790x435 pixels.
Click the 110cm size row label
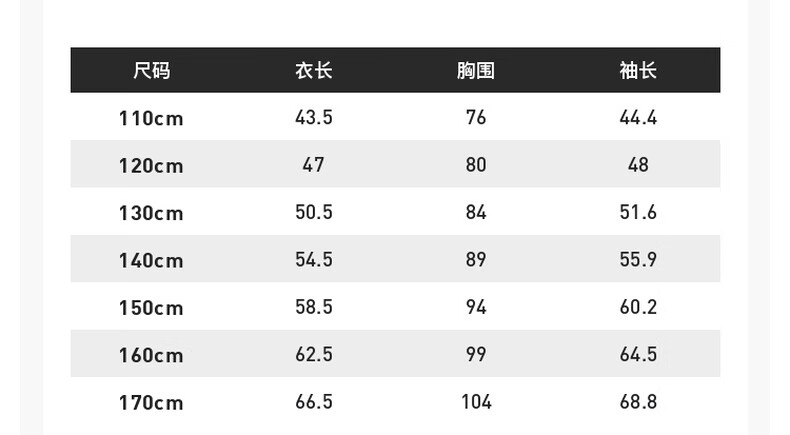point(151,118)
